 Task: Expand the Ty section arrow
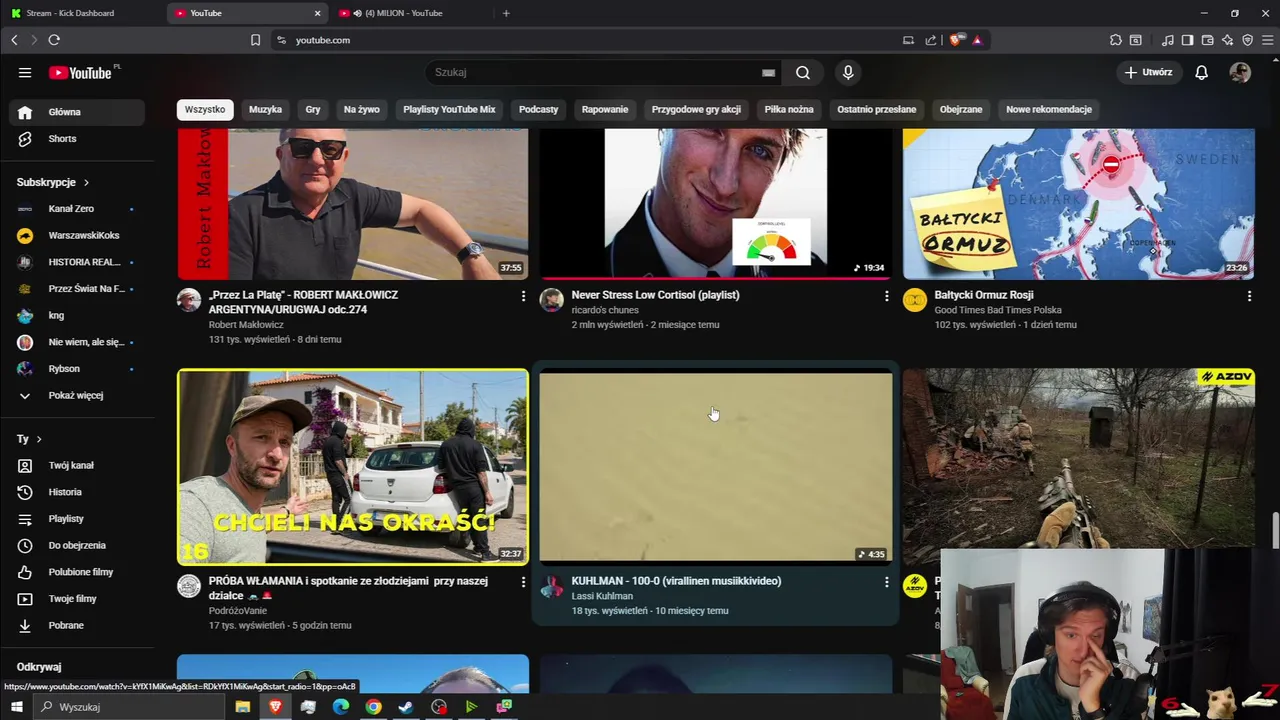[x=39, y=439]
